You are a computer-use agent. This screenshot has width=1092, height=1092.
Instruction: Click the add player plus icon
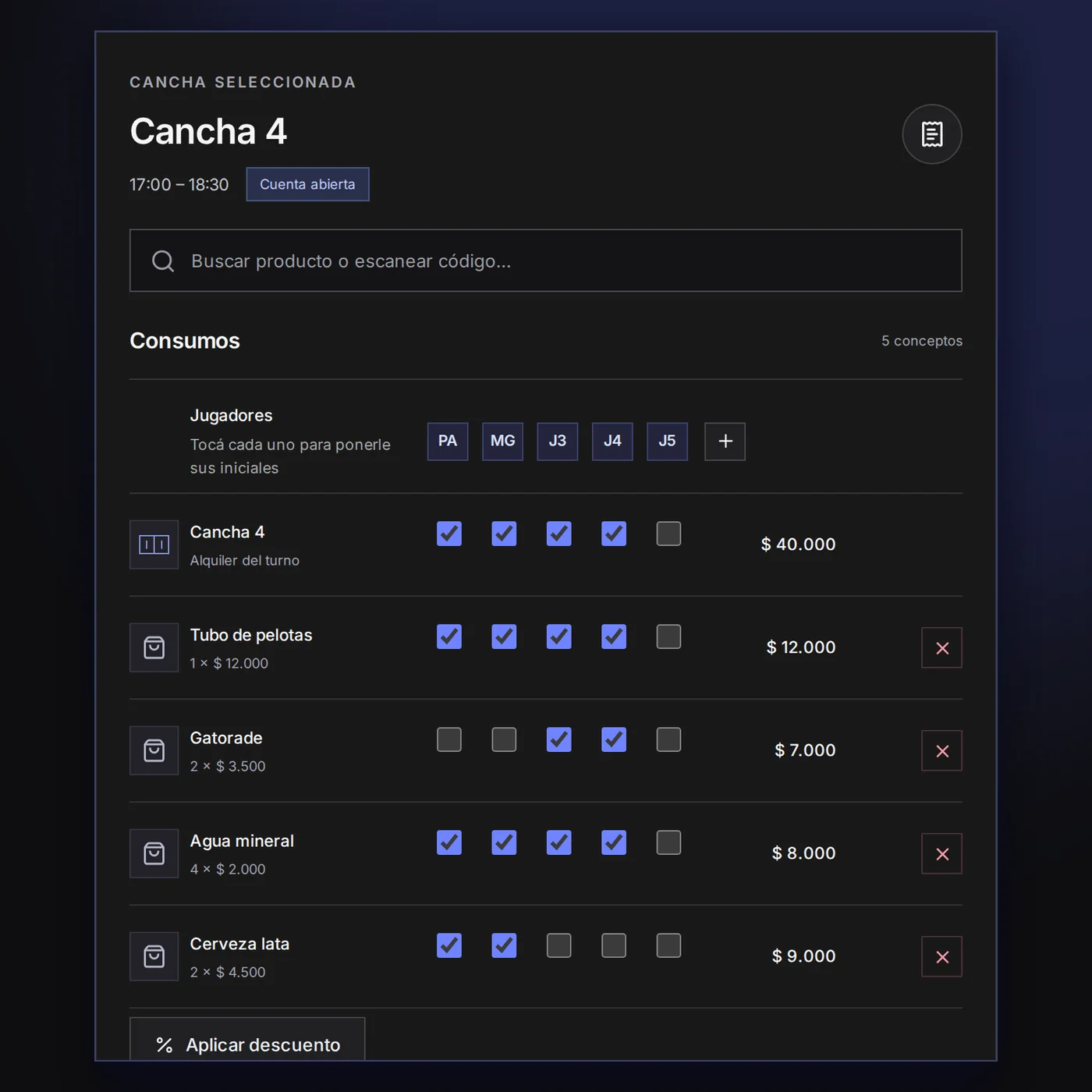click(x=725, y=441)
